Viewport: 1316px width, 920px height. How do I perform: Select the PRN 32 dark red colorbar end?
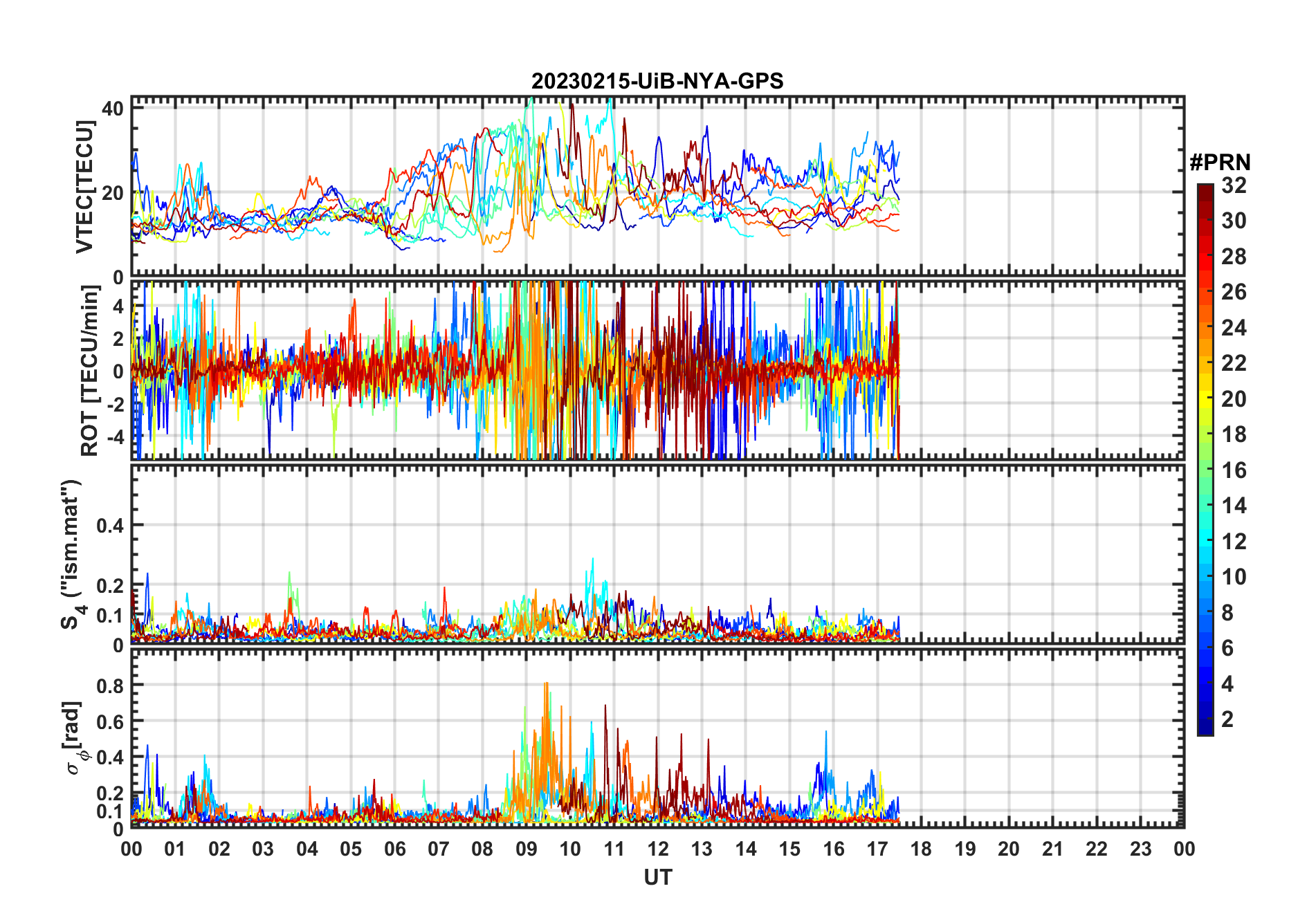(1205, 189)
